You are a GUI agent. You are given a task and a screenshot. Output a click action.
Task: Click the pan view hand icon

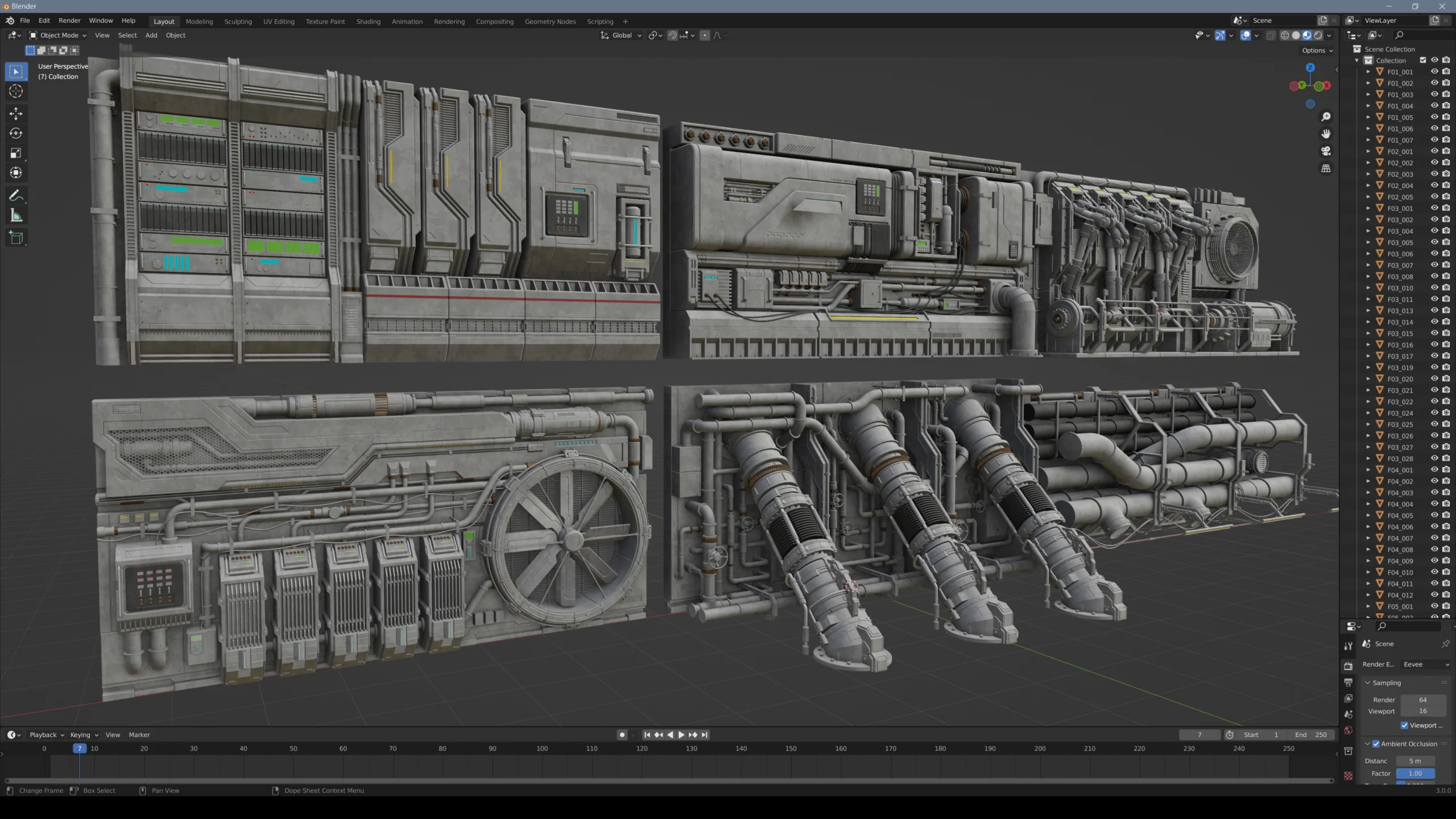click(x=1326, y=134)
